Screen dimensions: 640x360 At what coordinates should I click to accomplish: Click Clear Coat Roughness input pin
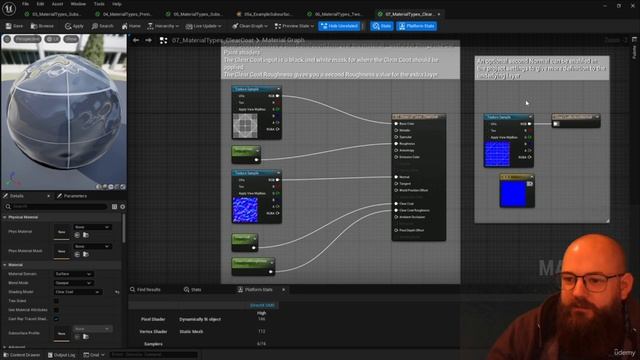[396, 210]
